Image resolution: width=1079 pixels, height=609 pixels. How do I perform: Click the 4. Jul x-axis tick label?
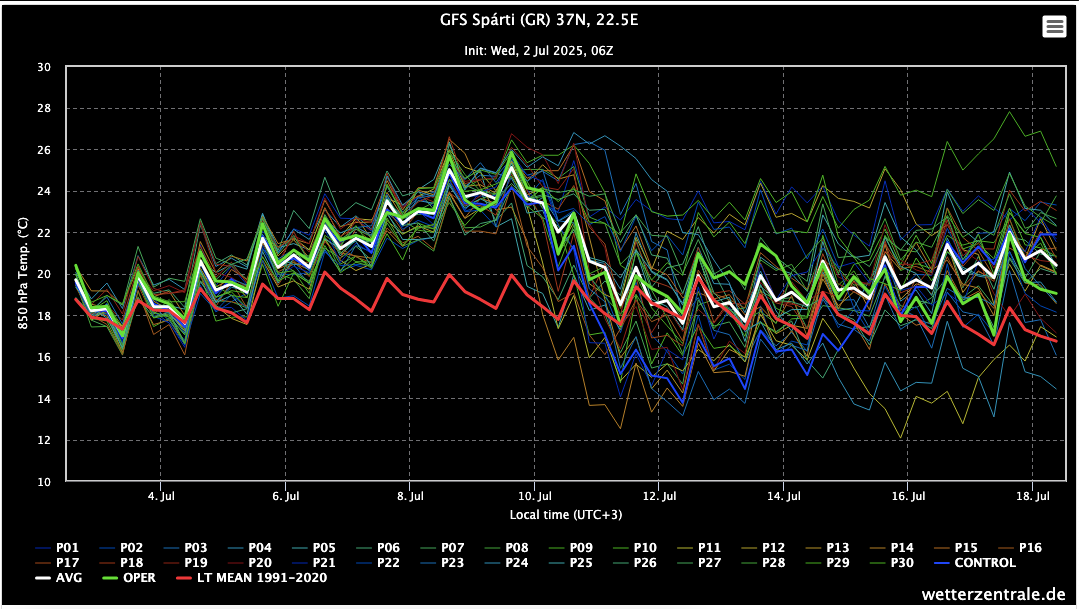[x=160, y=495]
